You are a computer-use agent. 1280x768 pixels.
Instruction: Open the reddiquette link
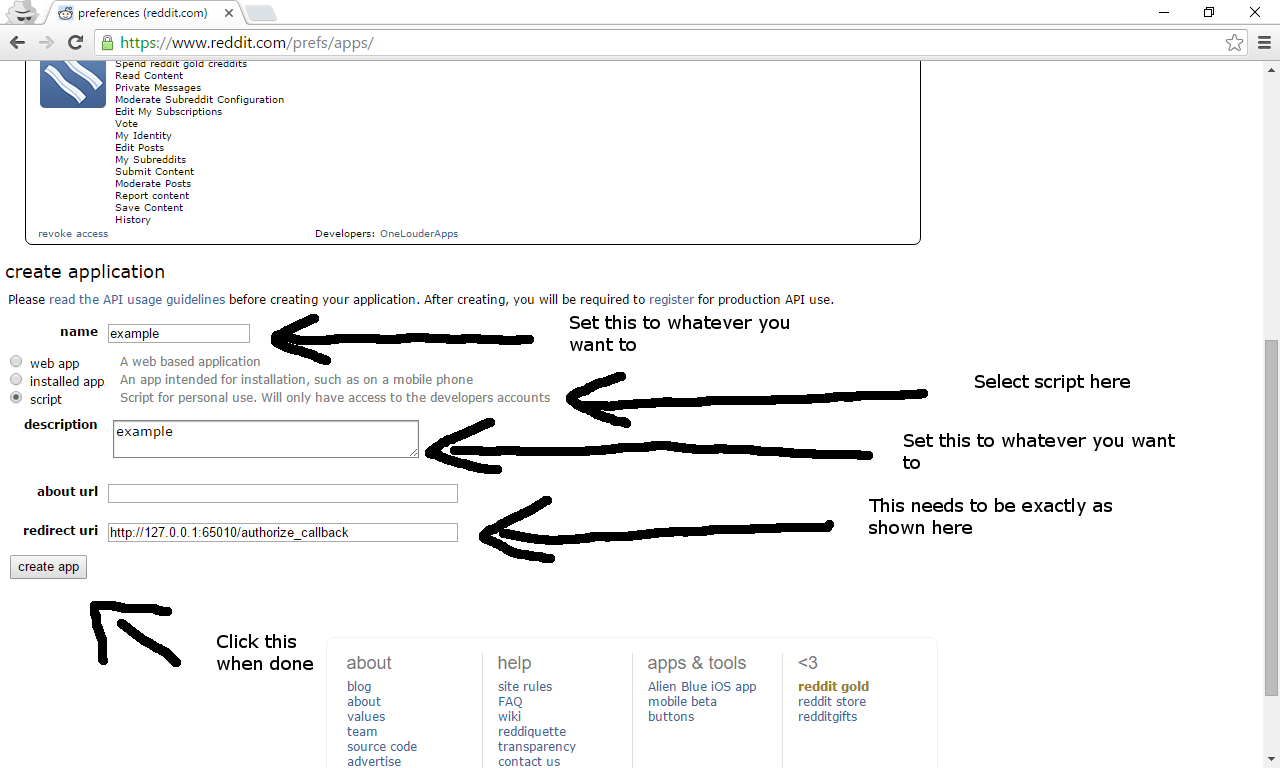[x=532, y=732]
